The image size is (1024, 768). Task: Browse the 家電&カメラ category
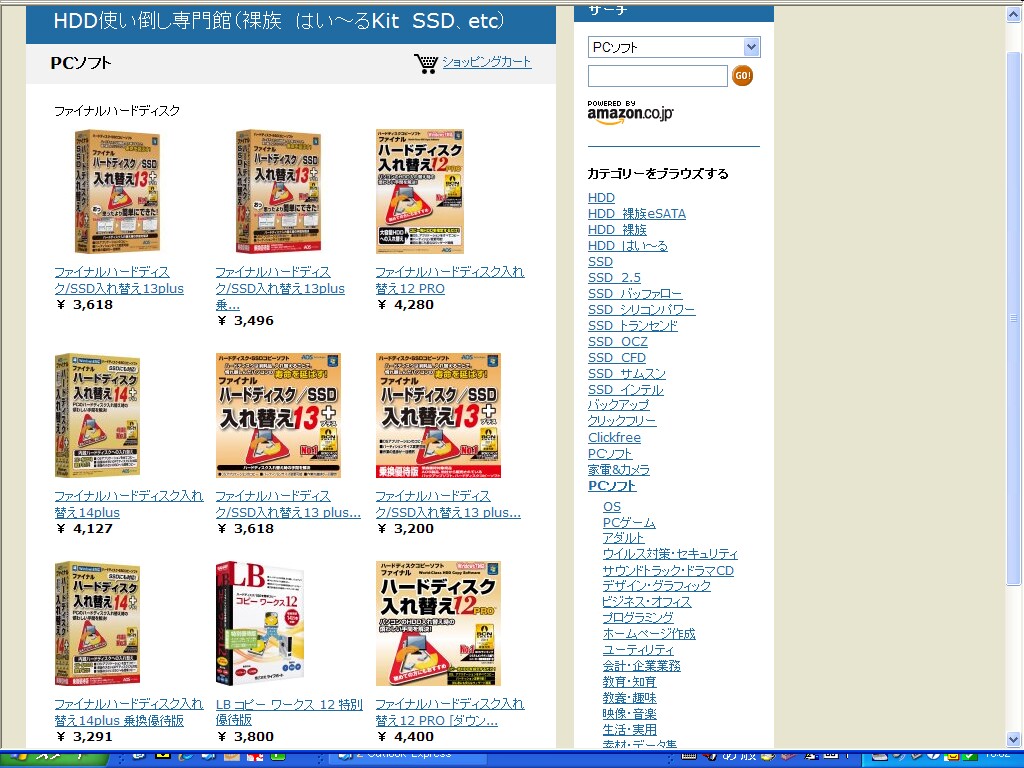(618, 470)
